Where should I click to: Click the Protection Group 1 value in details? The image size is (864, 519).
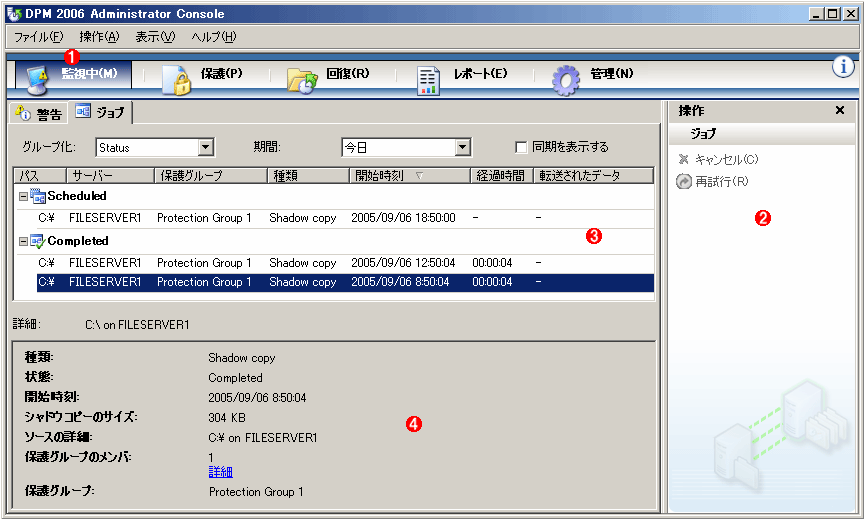[256, 492]
